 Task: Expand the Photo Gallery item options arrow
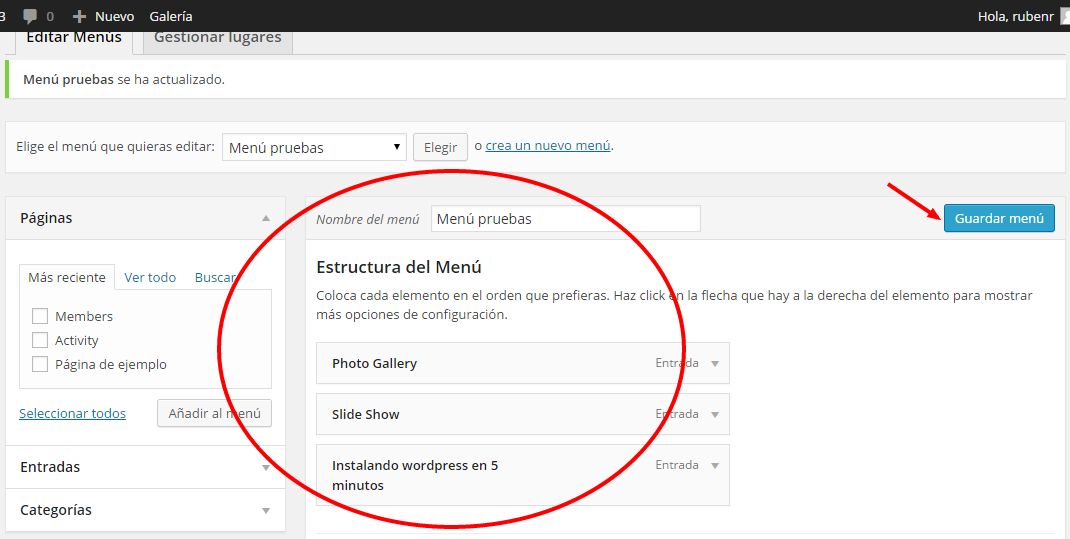[x=715, y=364]
